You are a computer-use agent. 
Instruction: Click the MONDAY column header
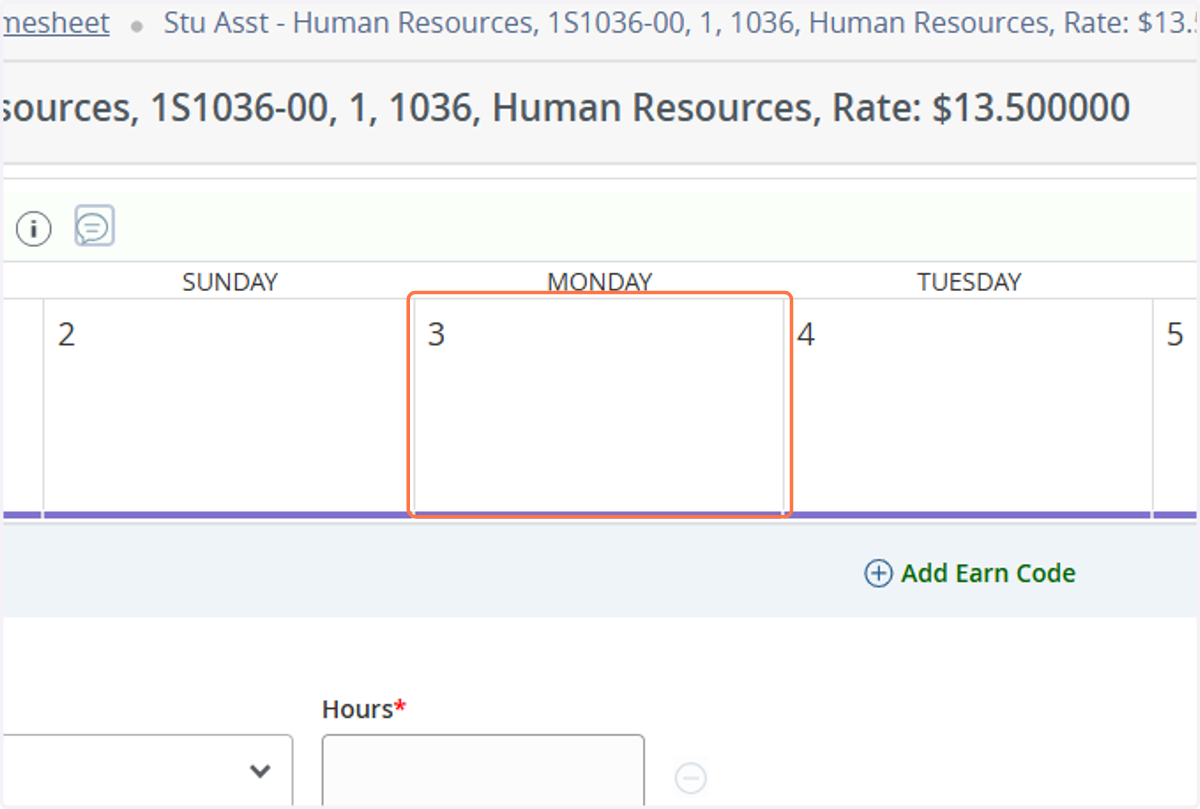(600, 282)
